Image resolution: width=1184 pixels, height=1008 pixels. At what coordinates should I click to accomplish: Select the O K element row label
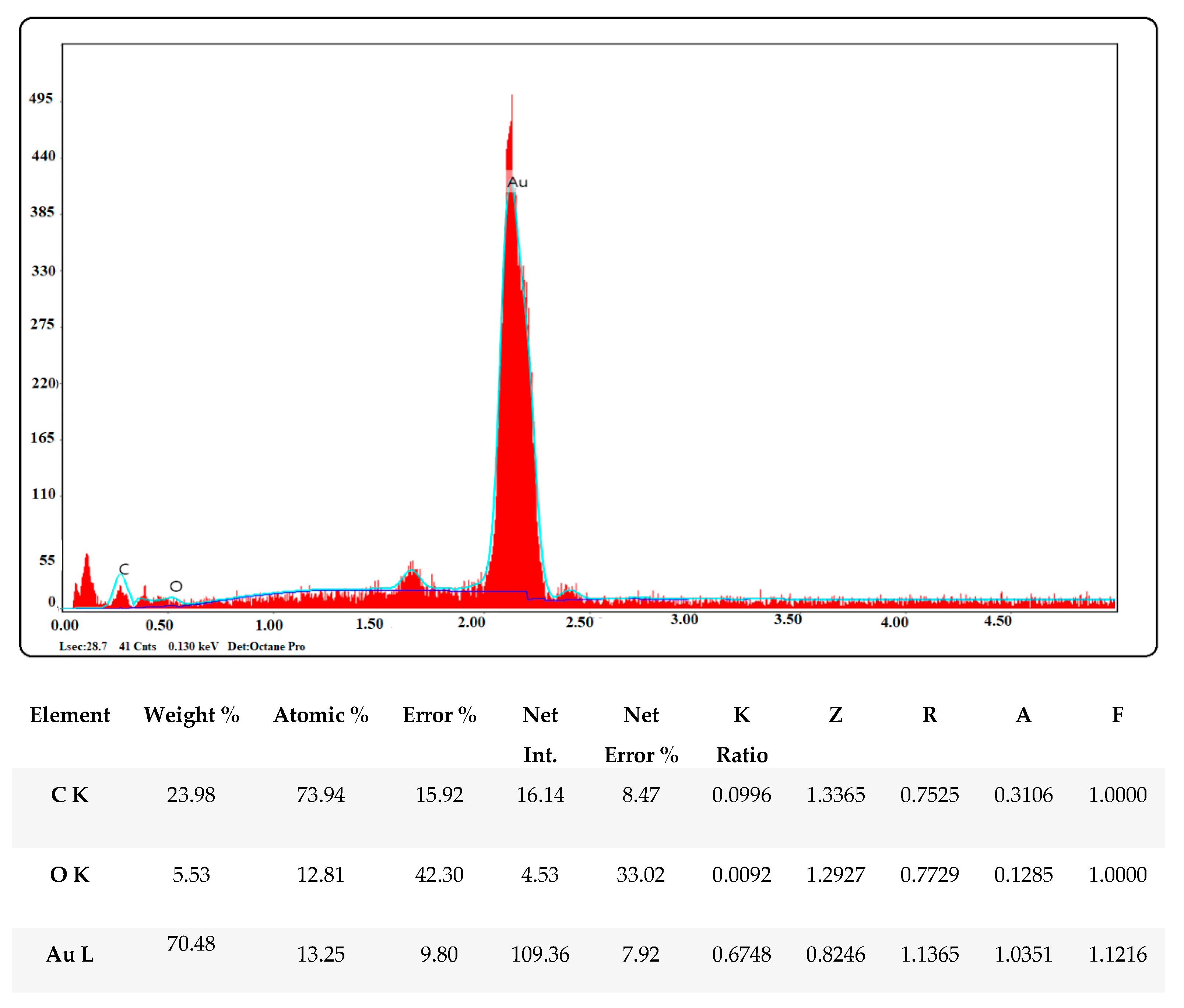[70, 875]
